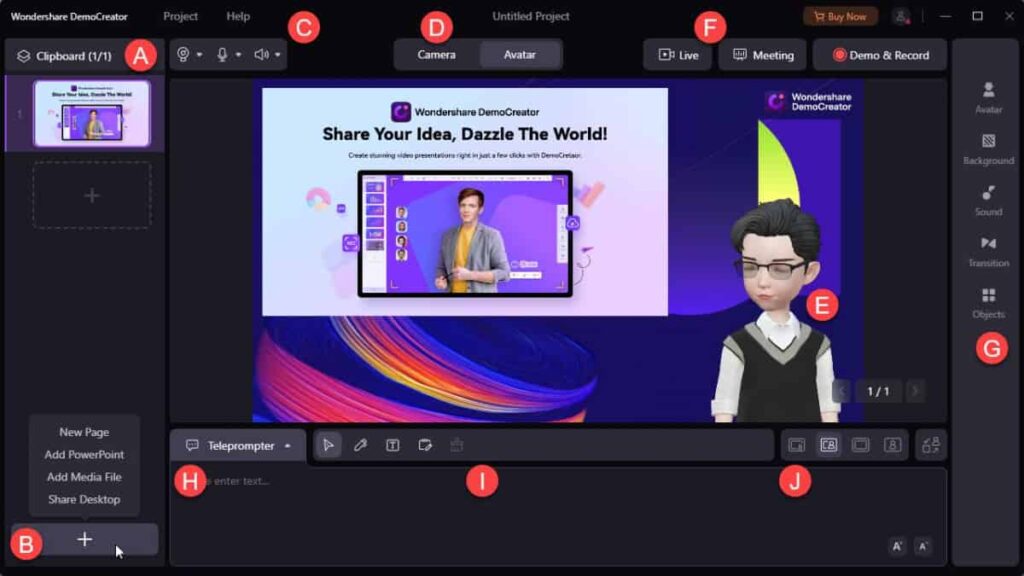This screenshot has width=1024, height=576.
Task: Go to next page arrow
Action: point(915,391)
